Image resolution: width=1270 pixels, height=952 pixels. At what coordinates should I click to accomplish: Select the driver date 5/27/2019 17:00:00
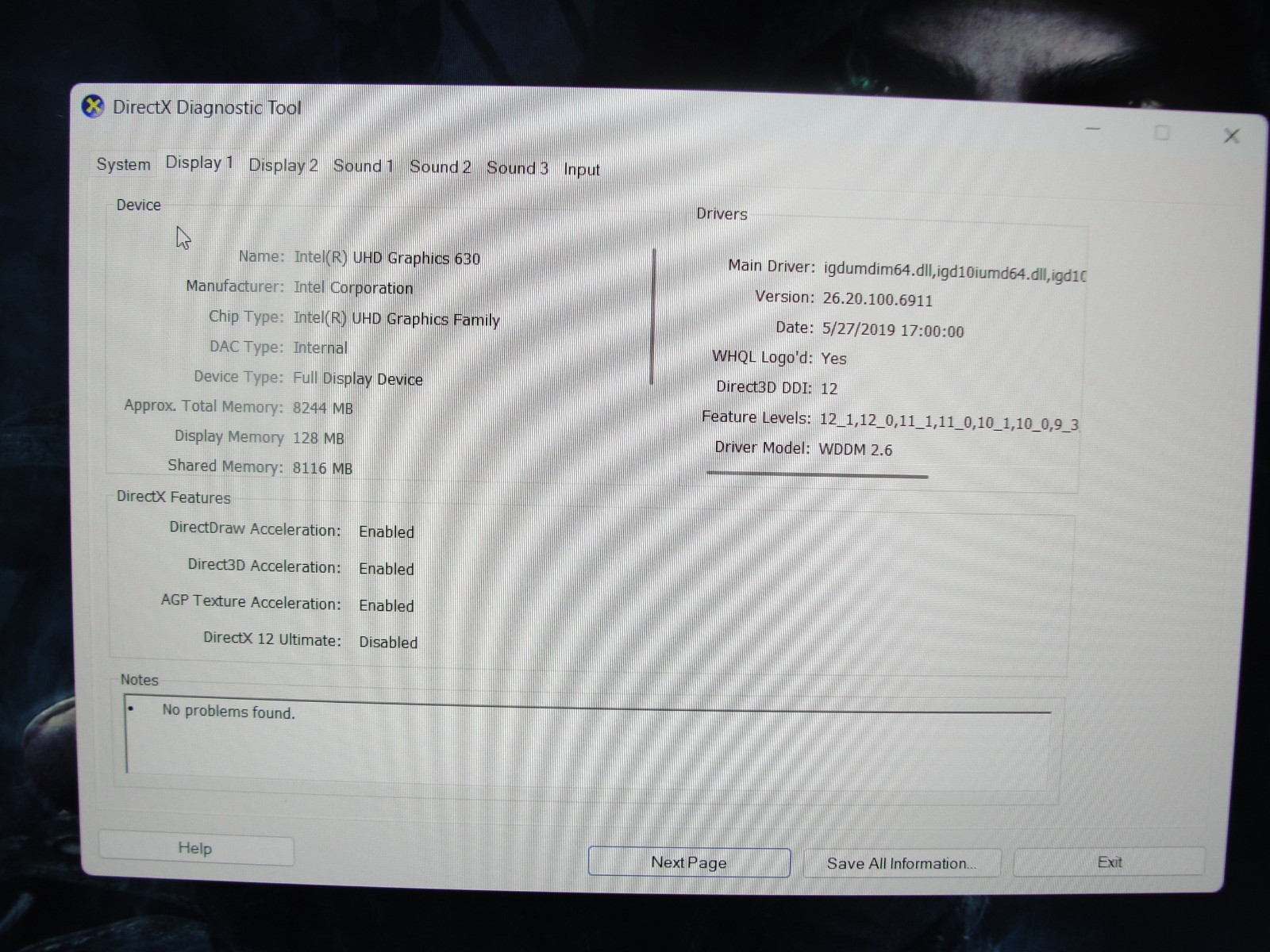tap(893, 330)
